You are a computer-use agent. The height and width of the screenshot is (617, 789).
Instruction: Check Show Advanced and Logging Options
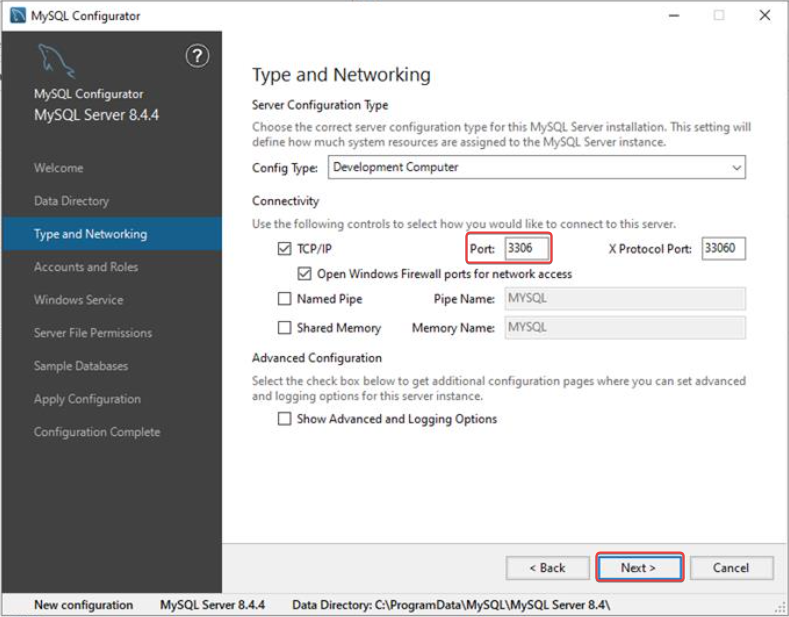(x=283, y=419)
